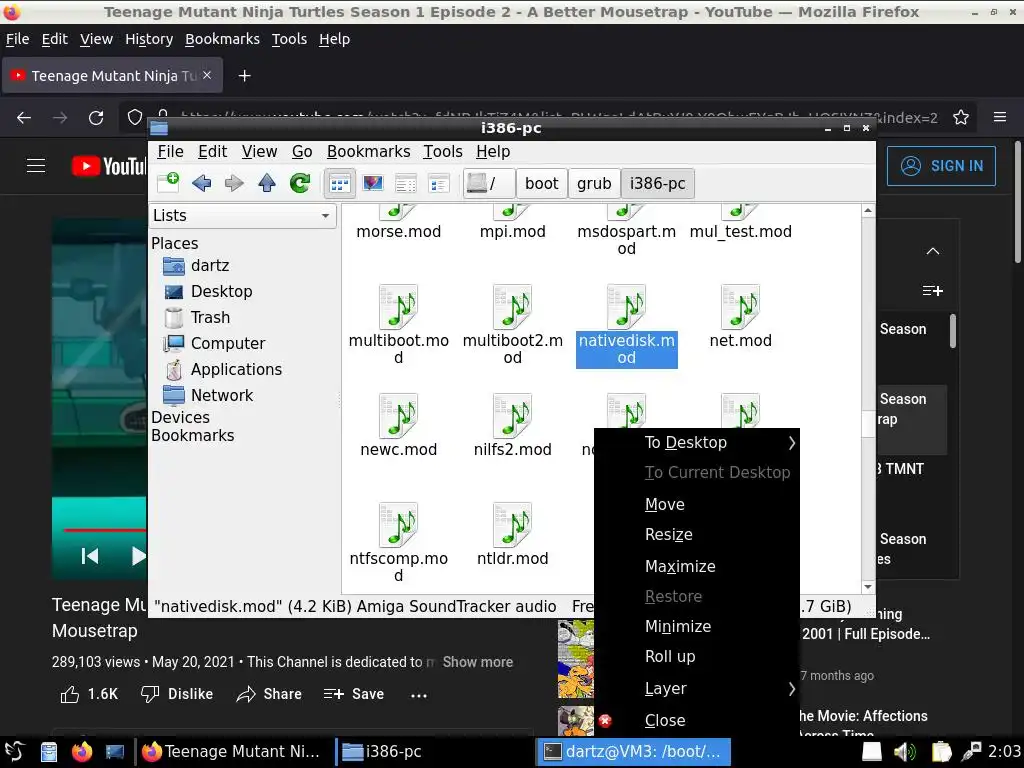Select the multiboot2.mod file icon
The width and height of the screenshot is (1024, 768).
(x=513, y=307)
